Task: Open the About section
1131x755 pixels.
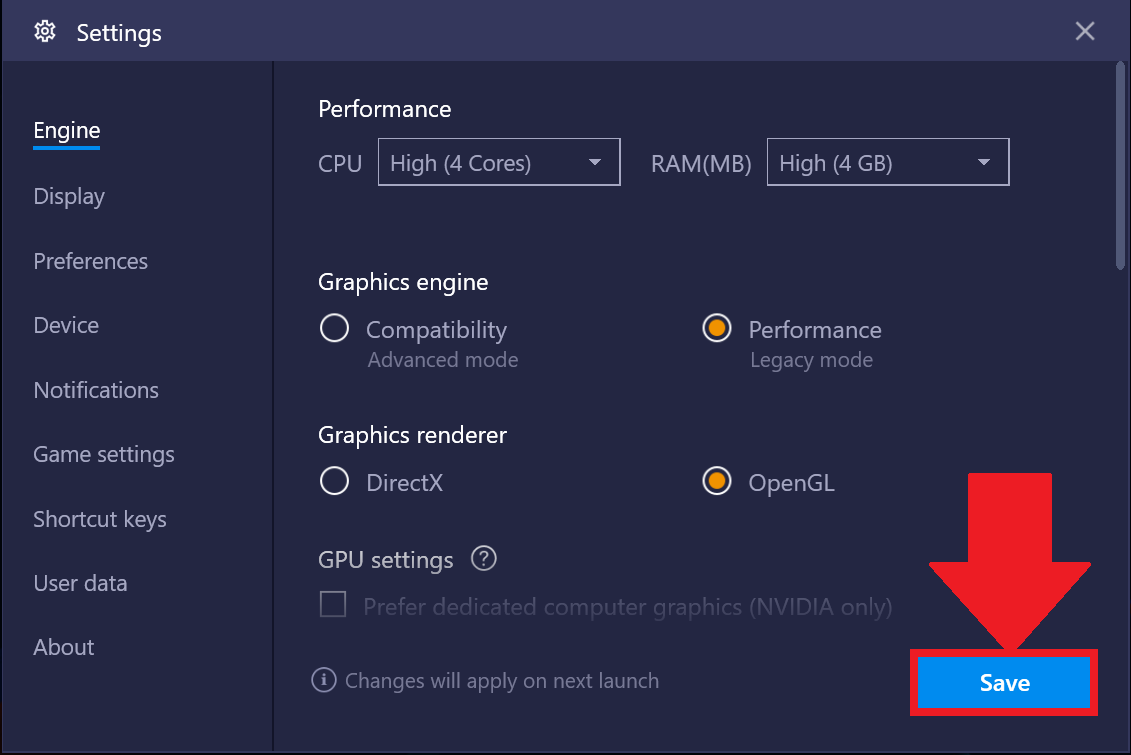Action: pos(64,647)
